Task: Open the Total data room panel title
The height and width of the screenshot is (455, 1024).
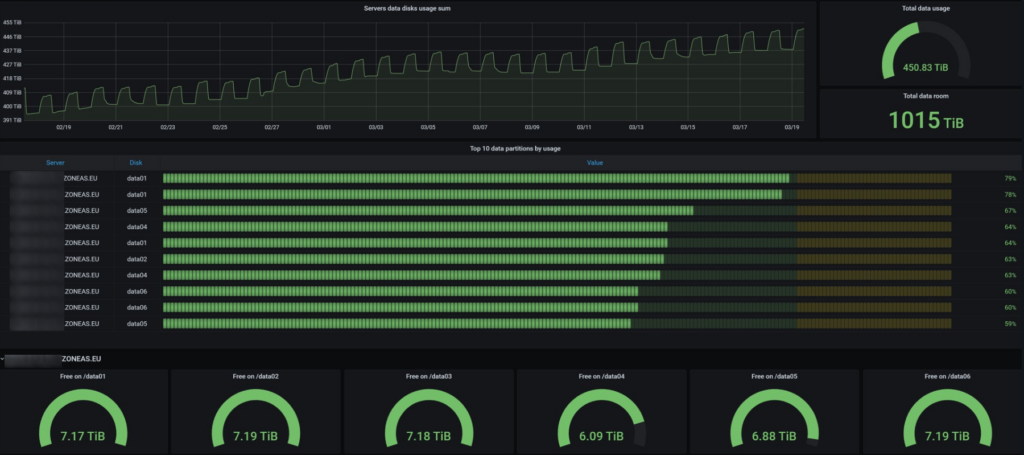Action: pos(926,95)
